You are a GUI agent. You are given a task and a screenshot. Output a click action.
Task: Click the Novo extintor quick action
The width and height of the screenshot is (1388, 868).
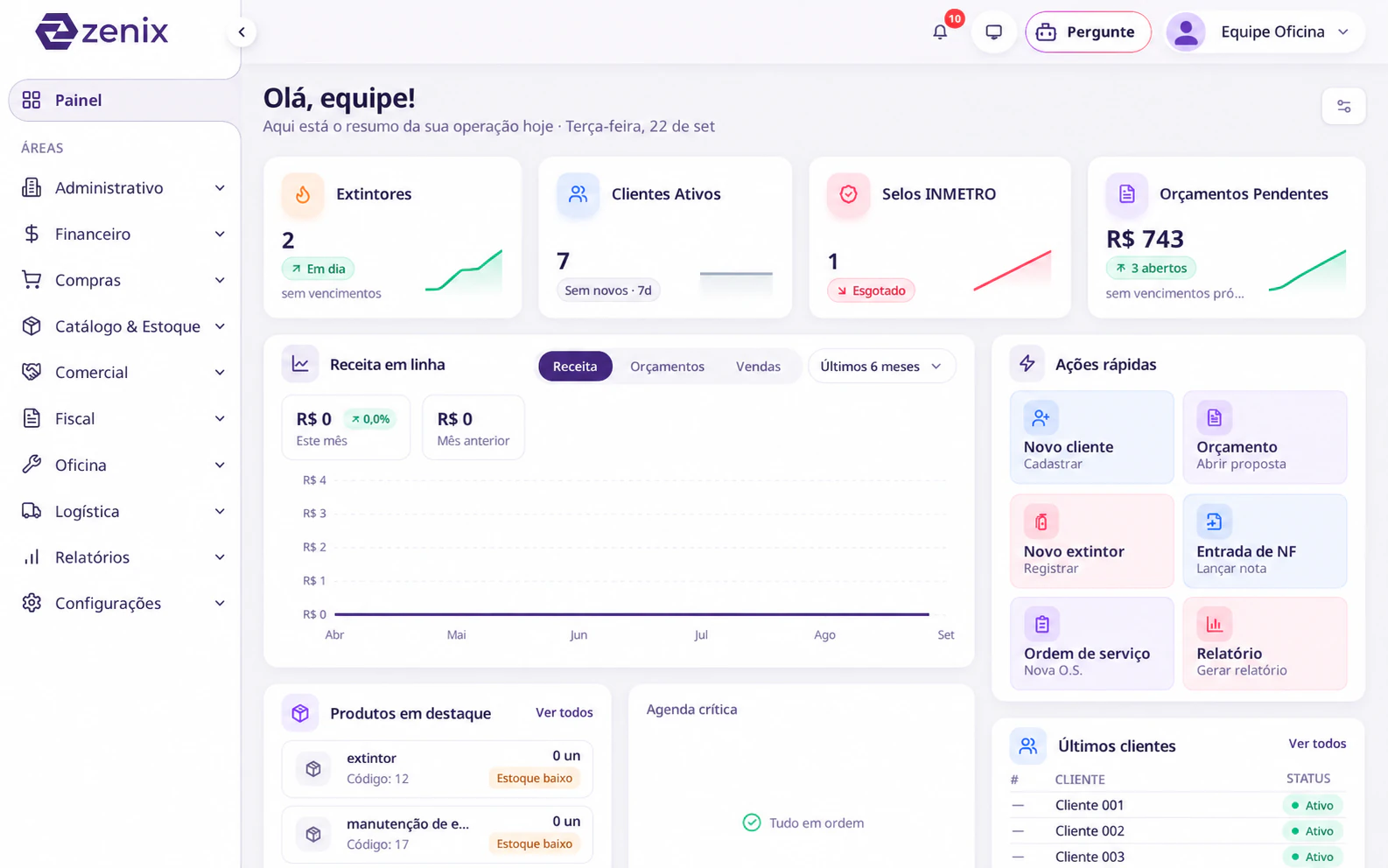tap(1091, 542)
